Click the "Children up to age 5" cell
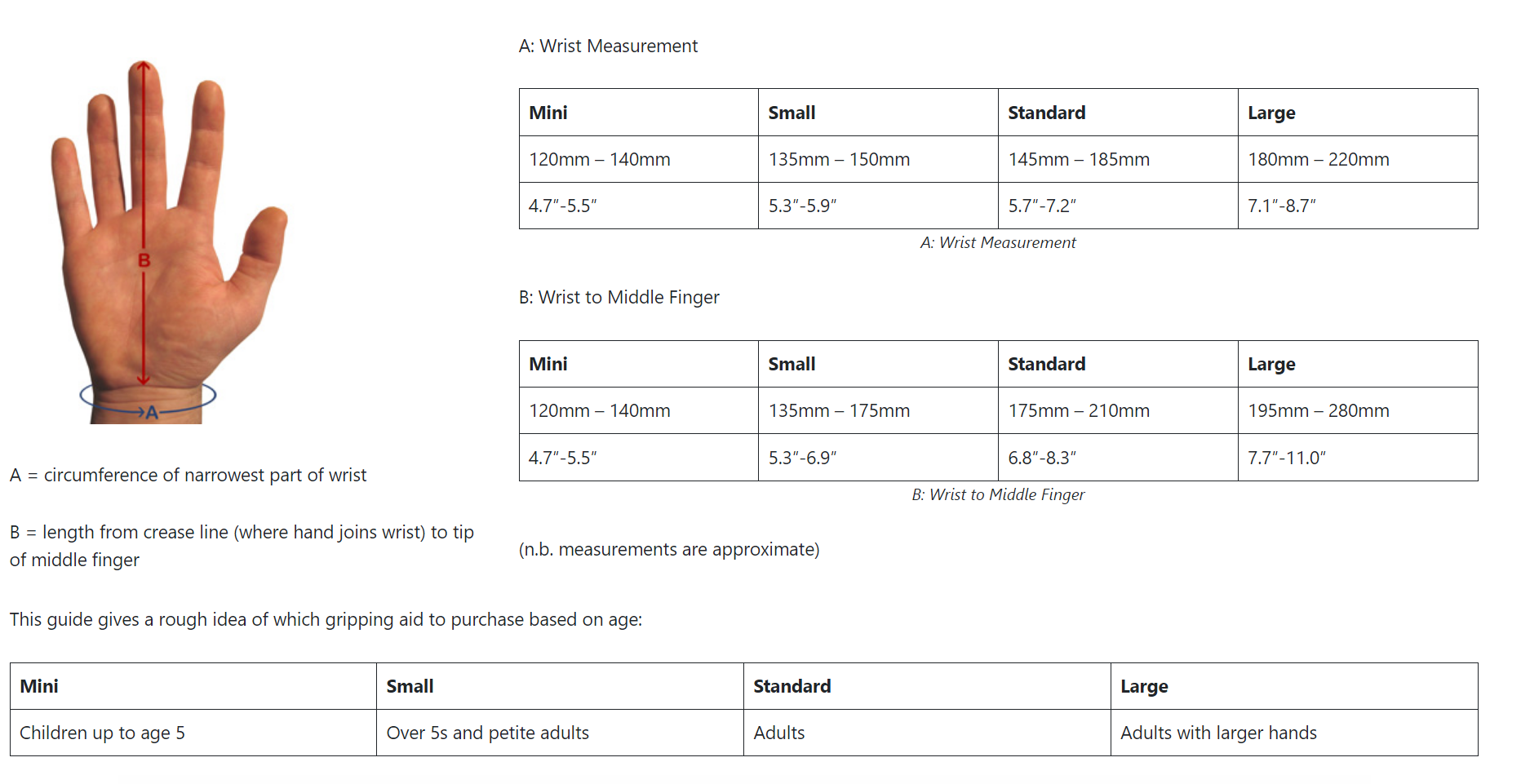1521x784 pixels. click(102, 733)
